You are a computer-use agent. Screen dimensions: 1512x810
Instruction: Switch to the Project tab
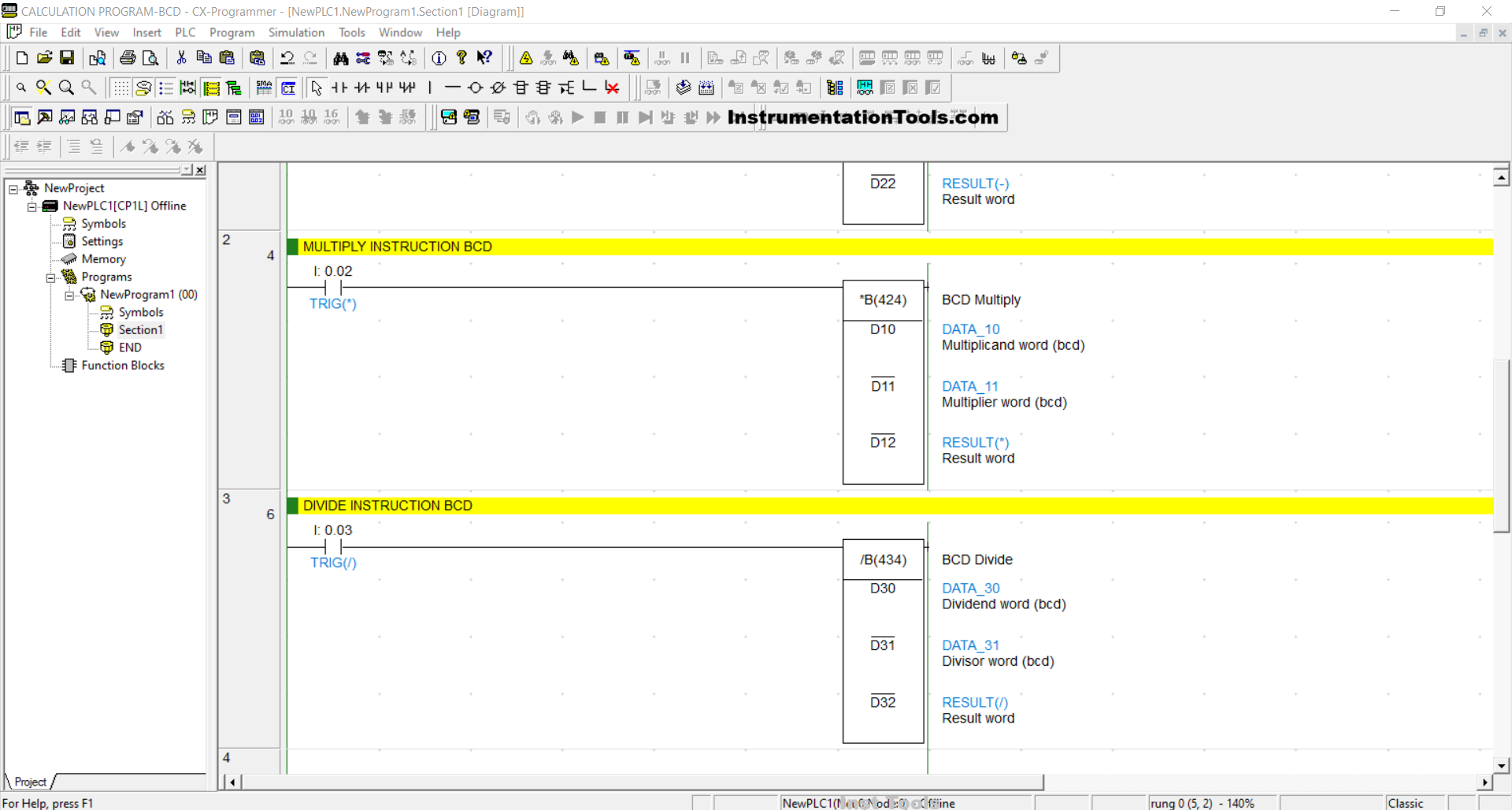[x=30, y=782]
